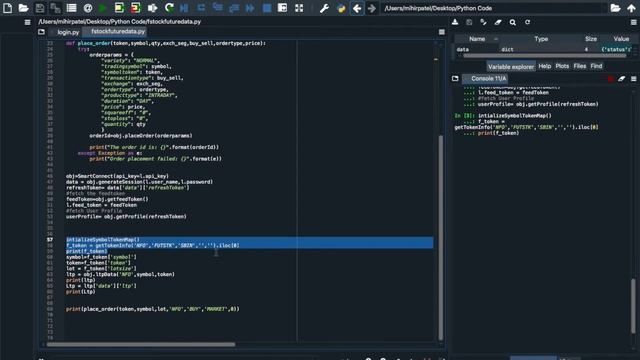Browse editor tabs folder icon
The width and height of the screenshot is (640, 360).
pyautogui.click(x=41, y=31)
